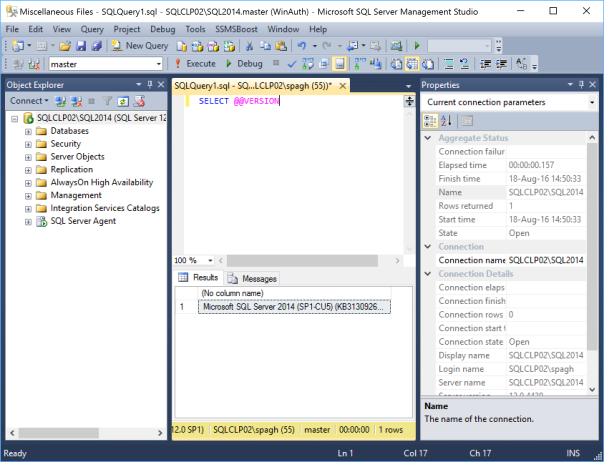Open the Connect dropdown in Object Explorer
This screenshot has width=604, height=462.
(29, 101)
